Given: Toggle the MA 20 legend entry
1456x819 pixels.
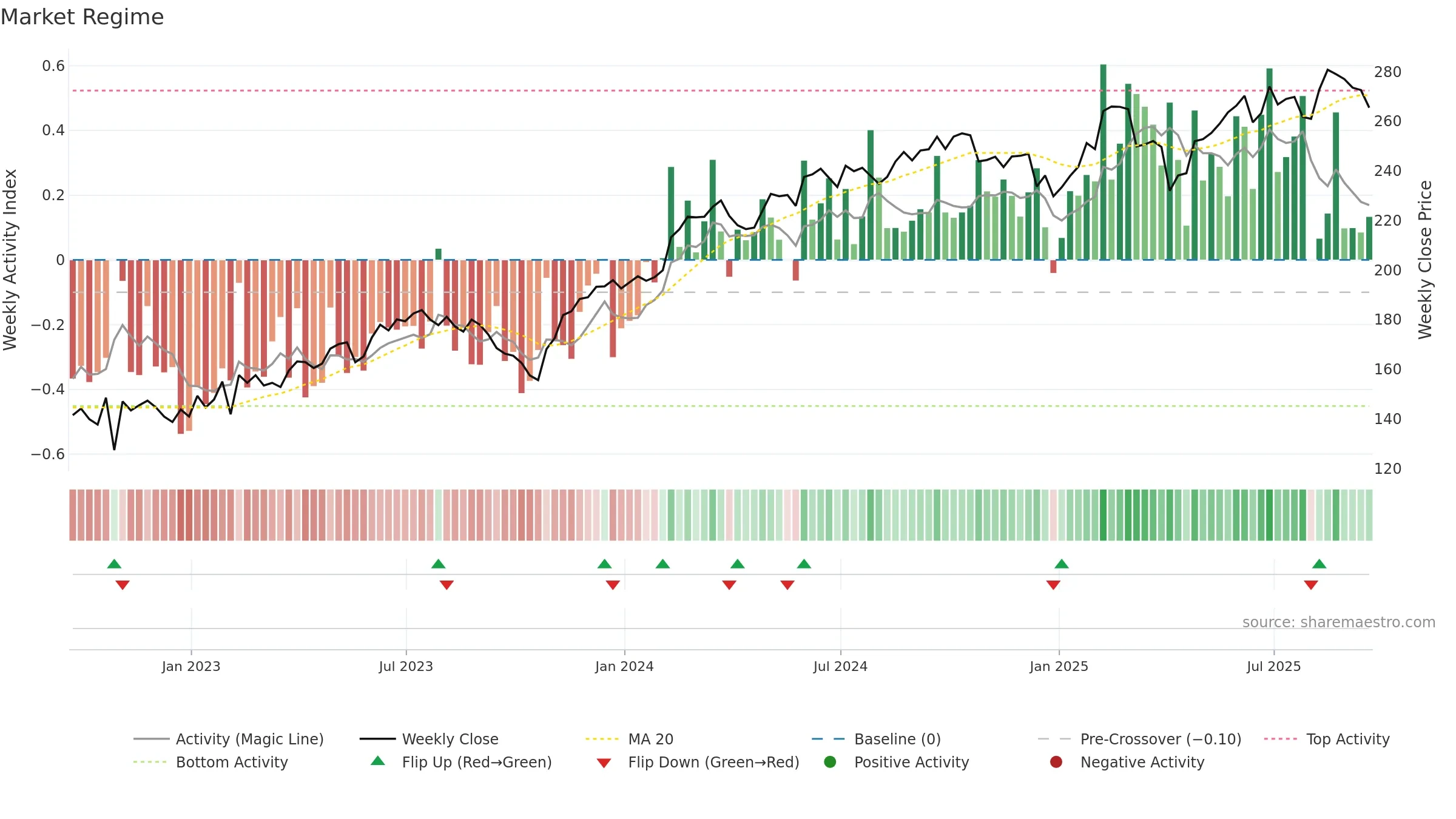Looking at the screenshot, I should tap(629, 739).
